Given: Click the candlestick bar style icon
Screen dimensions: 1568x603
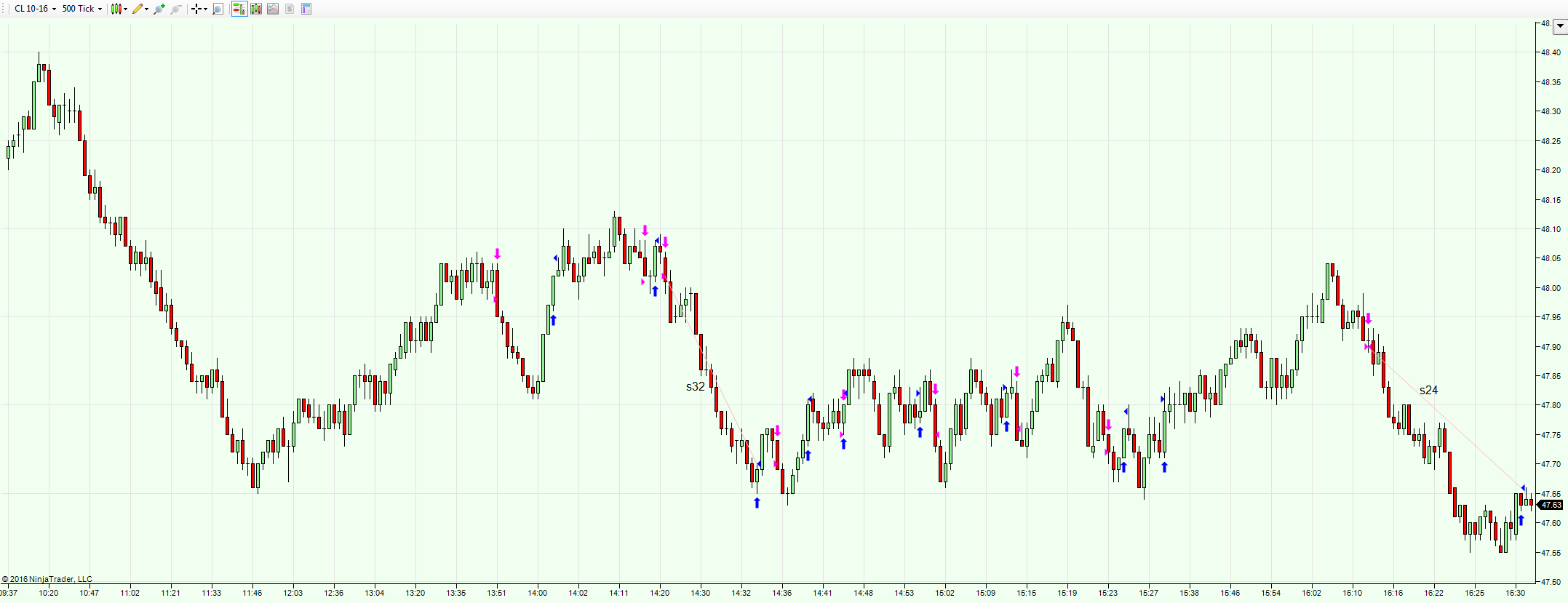Looking at the screenshot, I should 116,9.
